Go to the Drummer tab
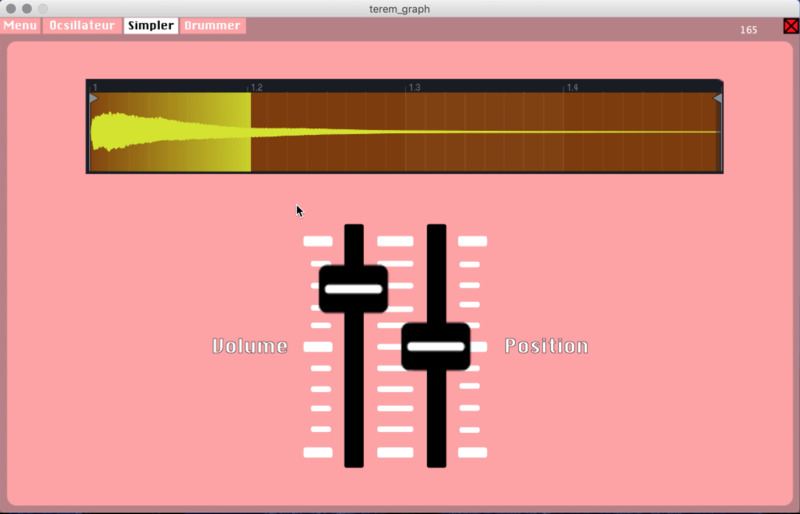The image size is (800, 514). pyautogui.click(x=212, y=26)
